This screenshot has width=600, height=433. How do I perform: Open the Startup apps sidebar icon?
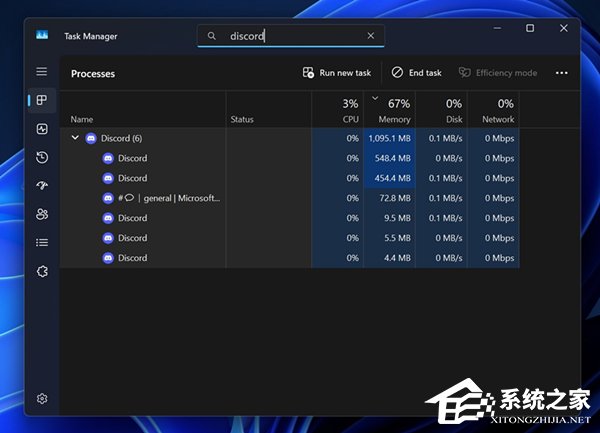(42, 186)
